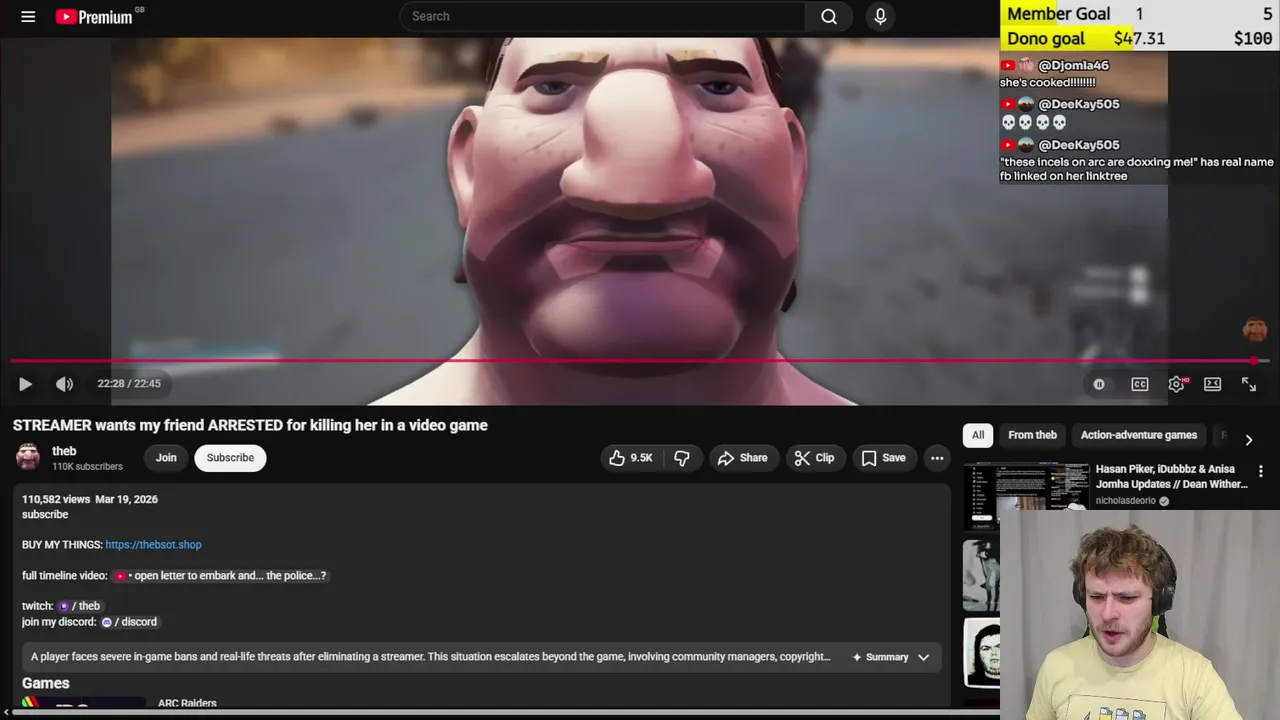
Task: Open theb channel avatar
Action: tap(28, 458)
